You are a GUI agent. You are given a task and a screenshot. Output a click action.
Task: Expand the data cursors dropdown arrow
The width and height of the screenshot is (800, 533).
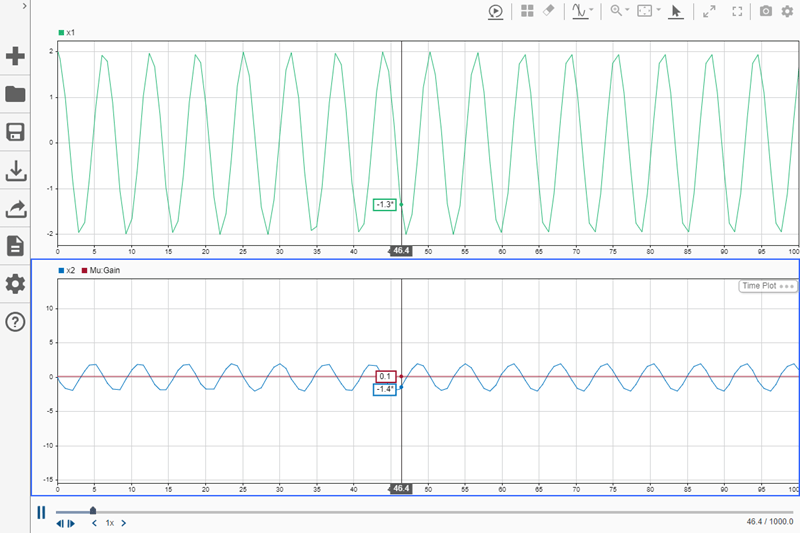tap(591, 10)
